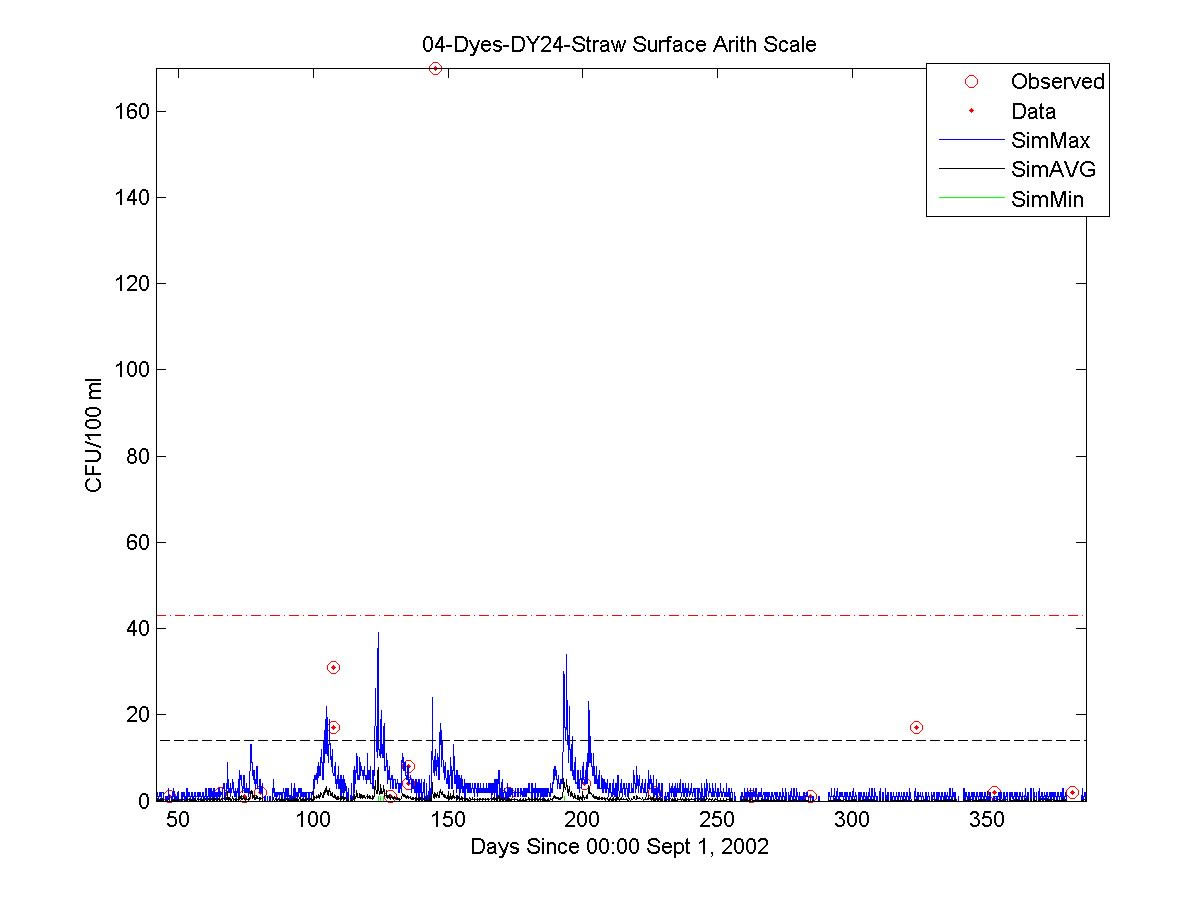Click the chart title text
The image size is (1200, 900).
coord(620,45)
